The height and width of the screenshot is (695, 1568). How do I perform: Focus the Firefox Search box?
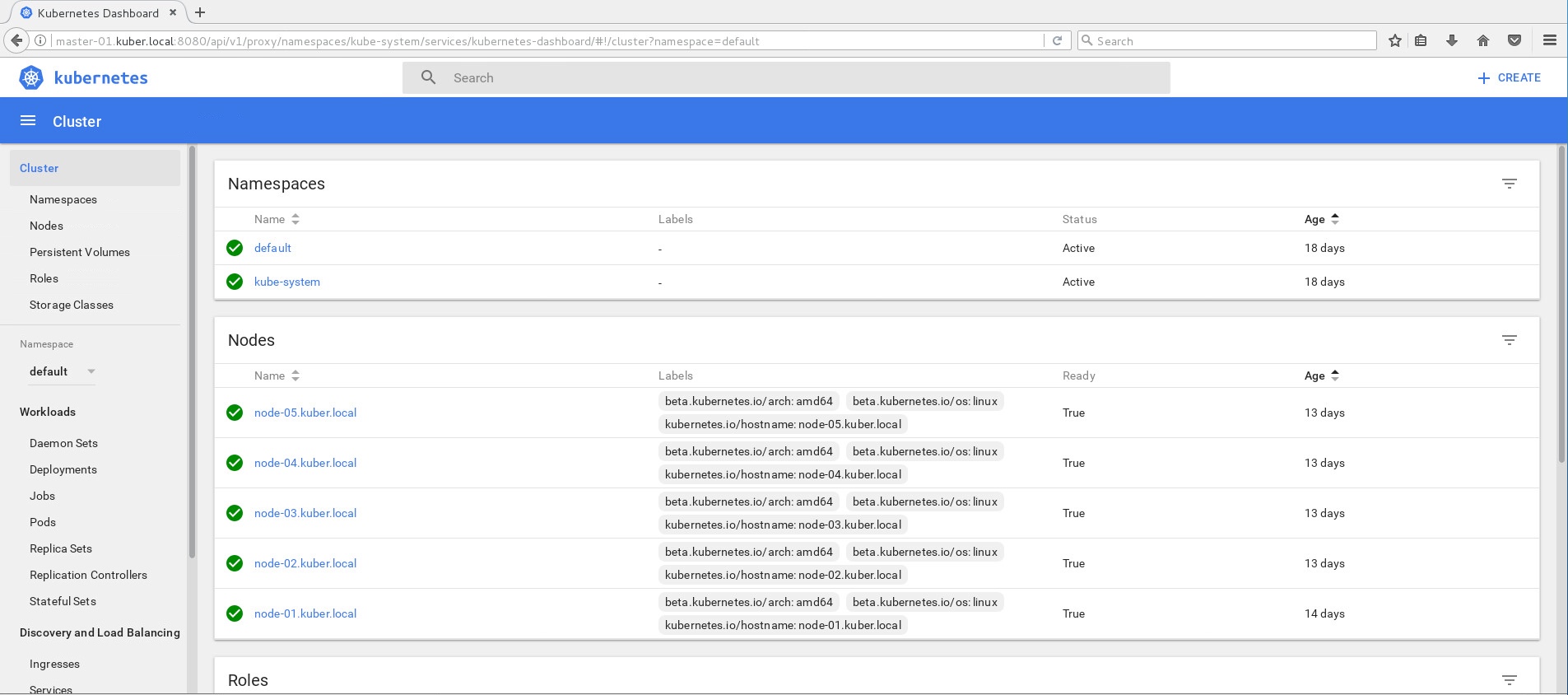pos(1227,40)
